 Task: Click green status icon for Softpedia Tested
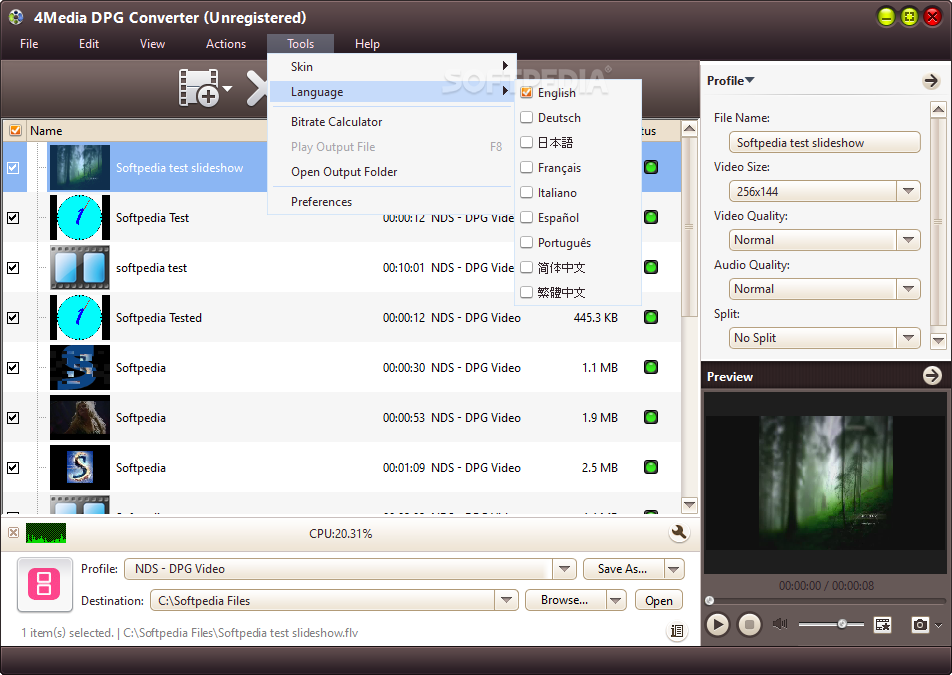[x=651, y=317]
